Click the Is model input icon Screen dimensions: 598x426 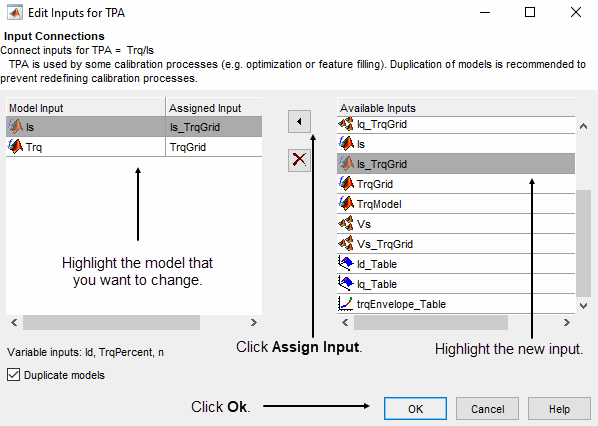[x=16, y=126]
